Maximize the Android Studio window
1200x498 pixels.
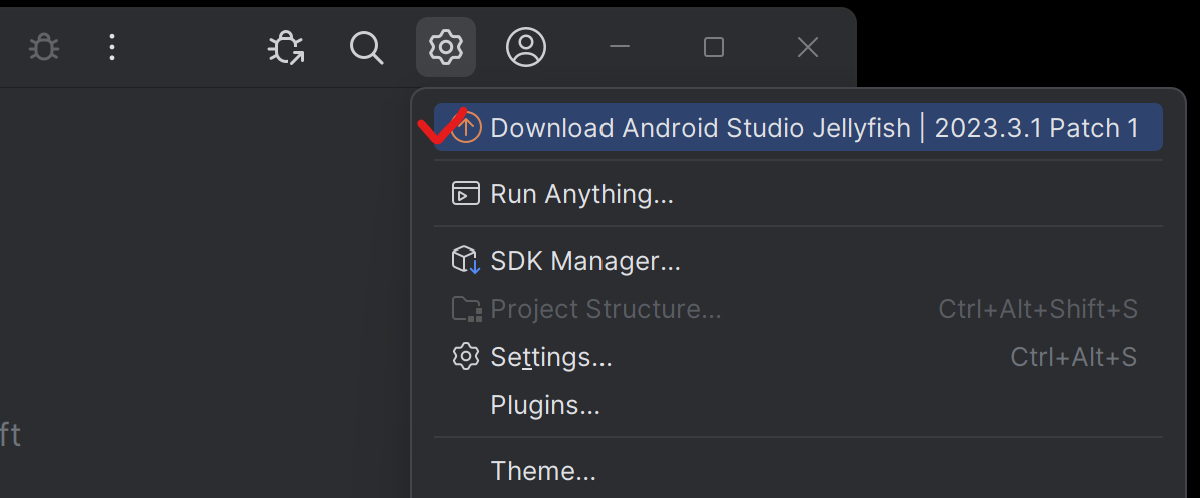714,47
